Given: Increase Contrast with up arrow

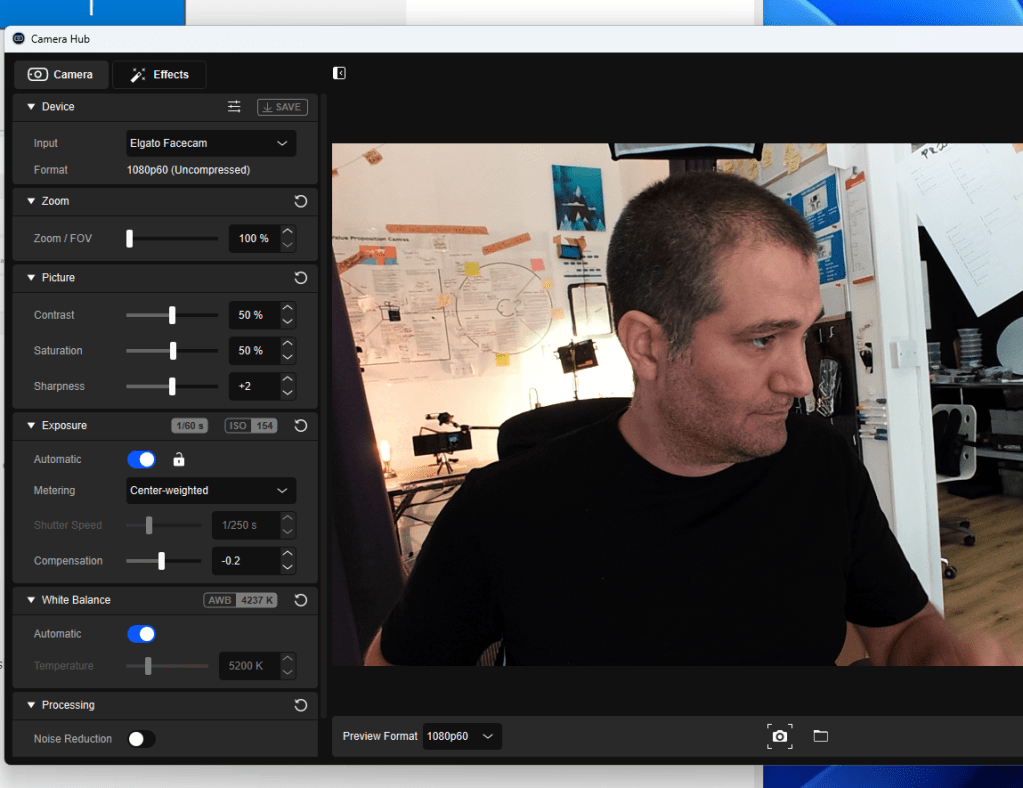Looking at the screenshot, I should coord(288,308).
